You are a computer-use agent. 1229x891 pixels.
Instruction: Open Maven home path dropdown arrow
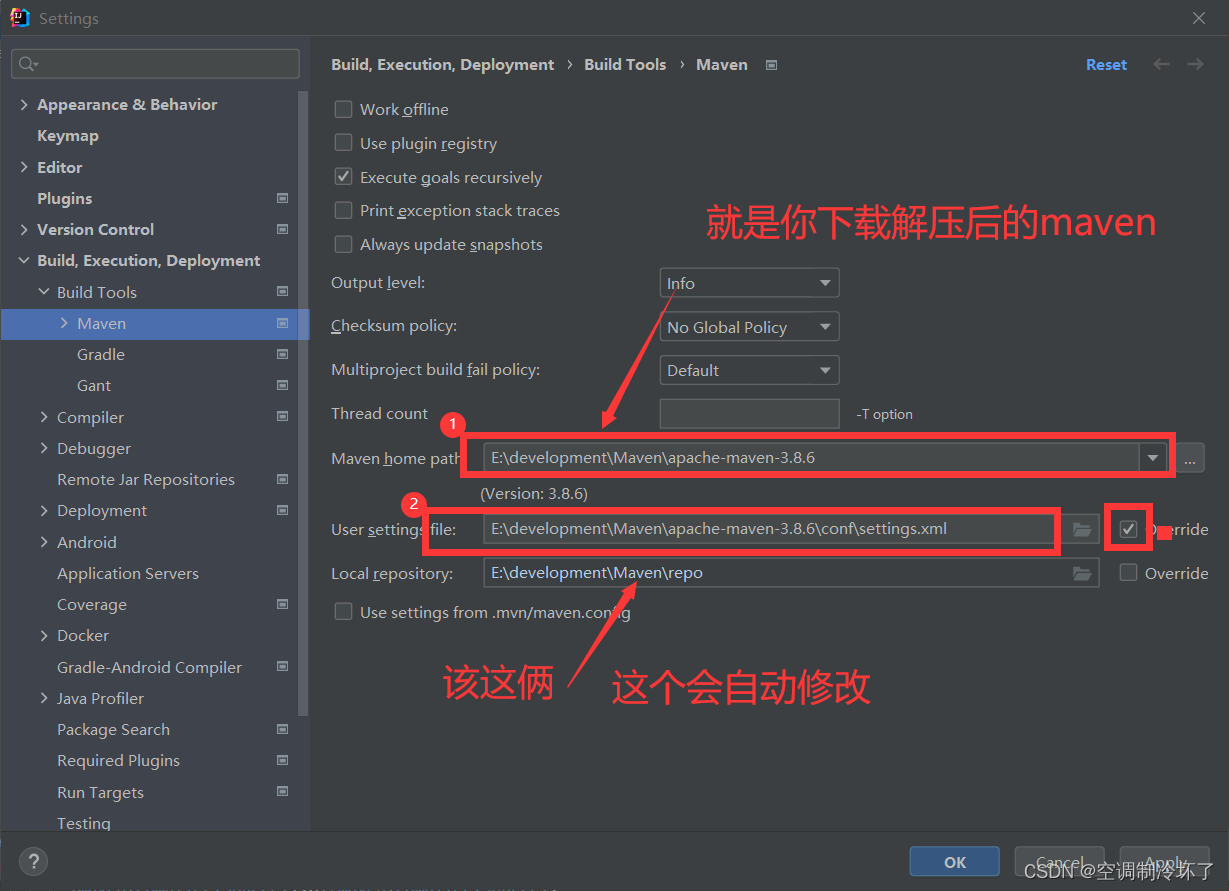1153,458
